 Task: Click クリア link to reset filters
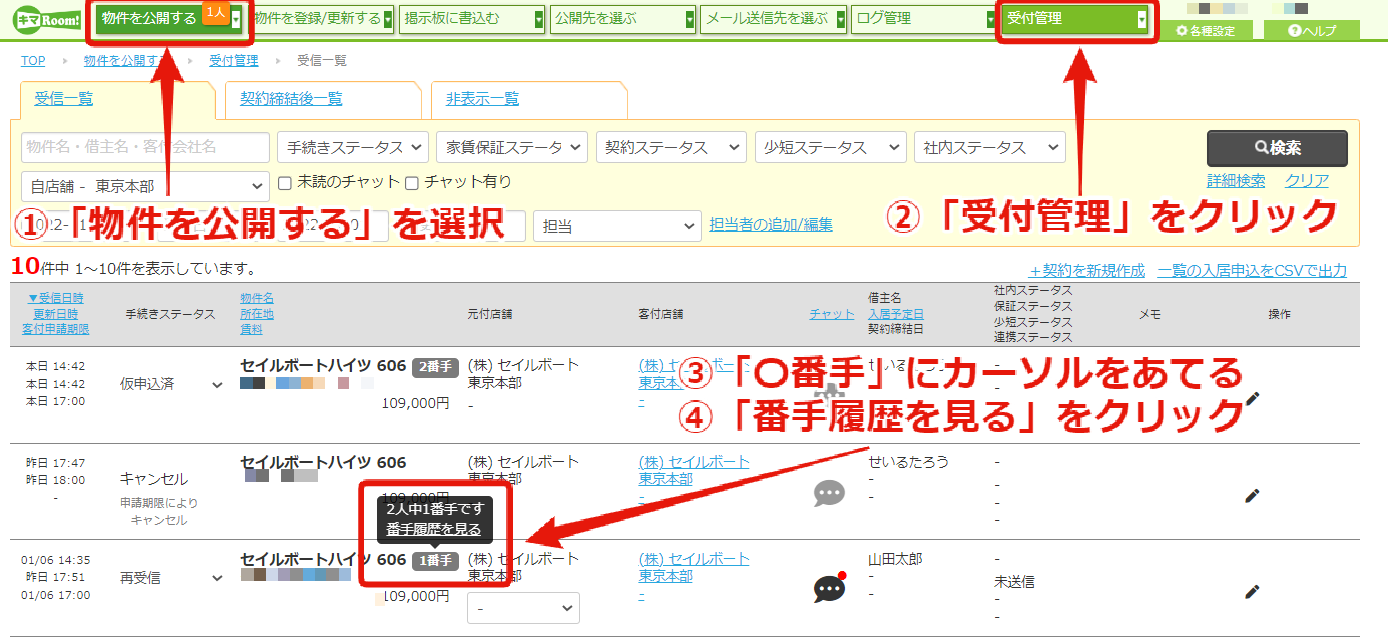point(1307,181)
